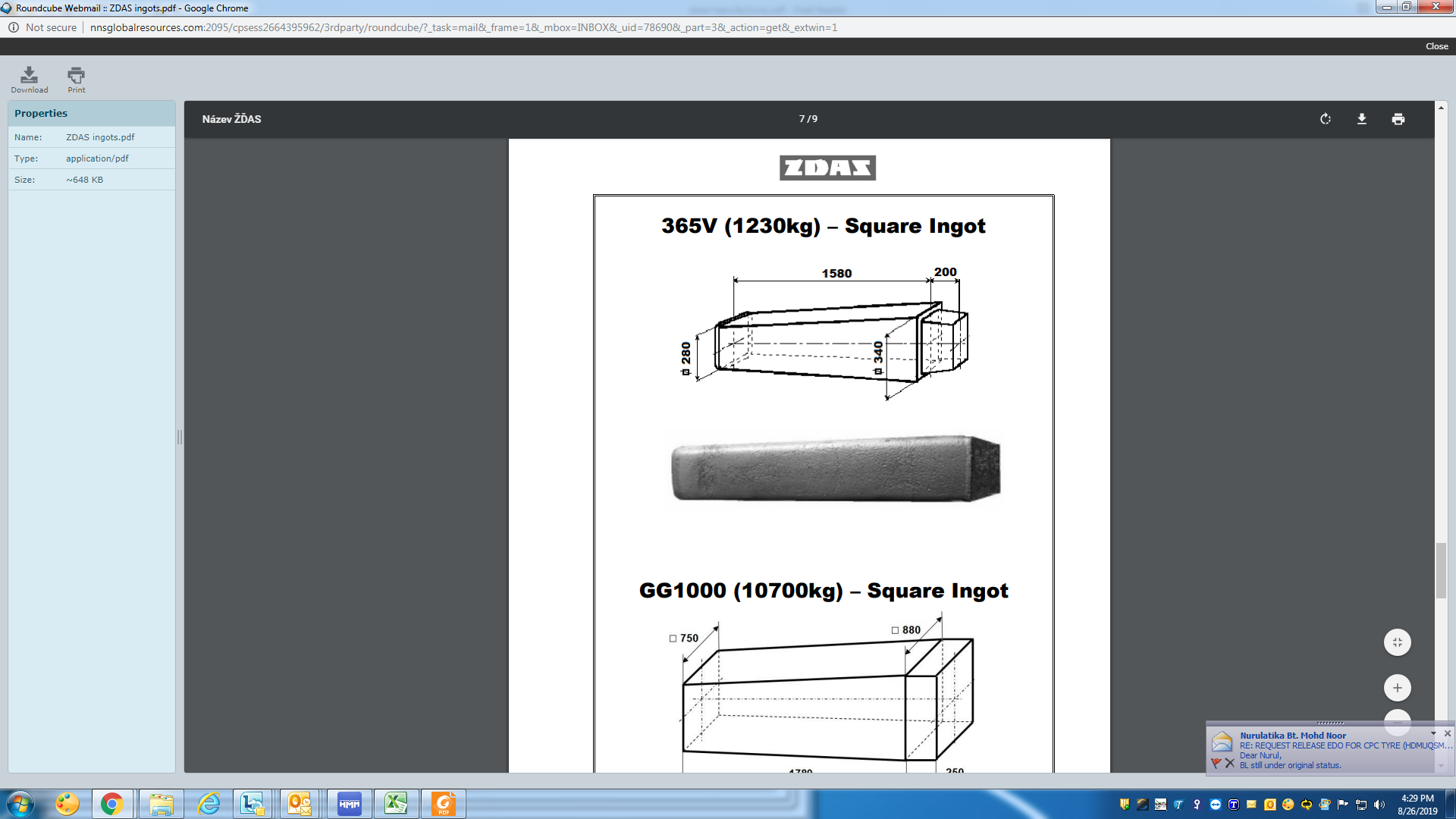The height and width of the screenshot is (819, 1456).
Task: Click the volume speaker tray icon
Action: tap(1379, 805)
